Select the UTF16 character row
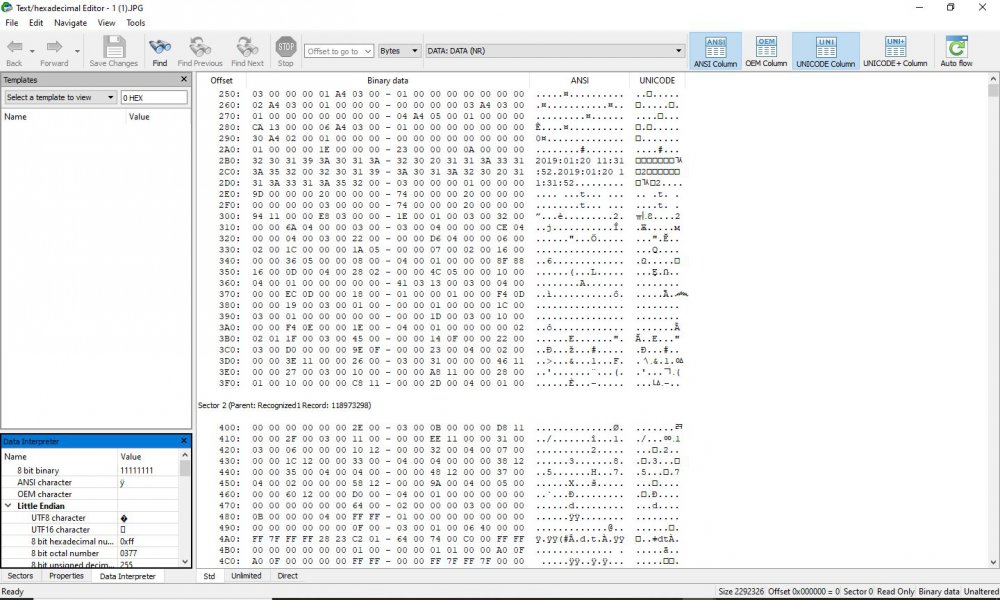The height and width of the screenshot is (600, 1000). (91, 529)
